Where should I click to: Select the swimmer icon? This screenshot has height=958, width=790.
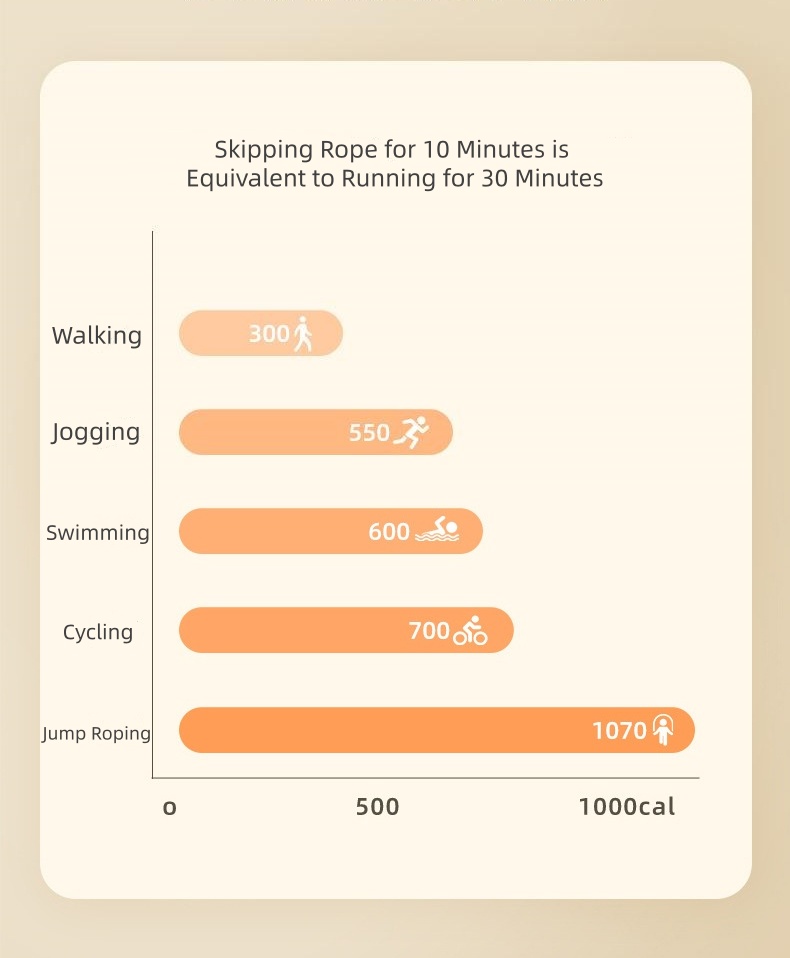click(437, 531)
